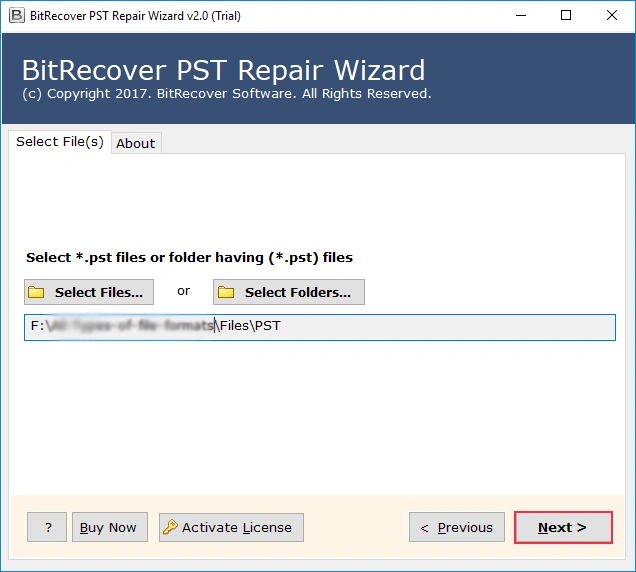Click the folder icon on Select Files
The image size is (636, 572).
(x=36, y=292)
